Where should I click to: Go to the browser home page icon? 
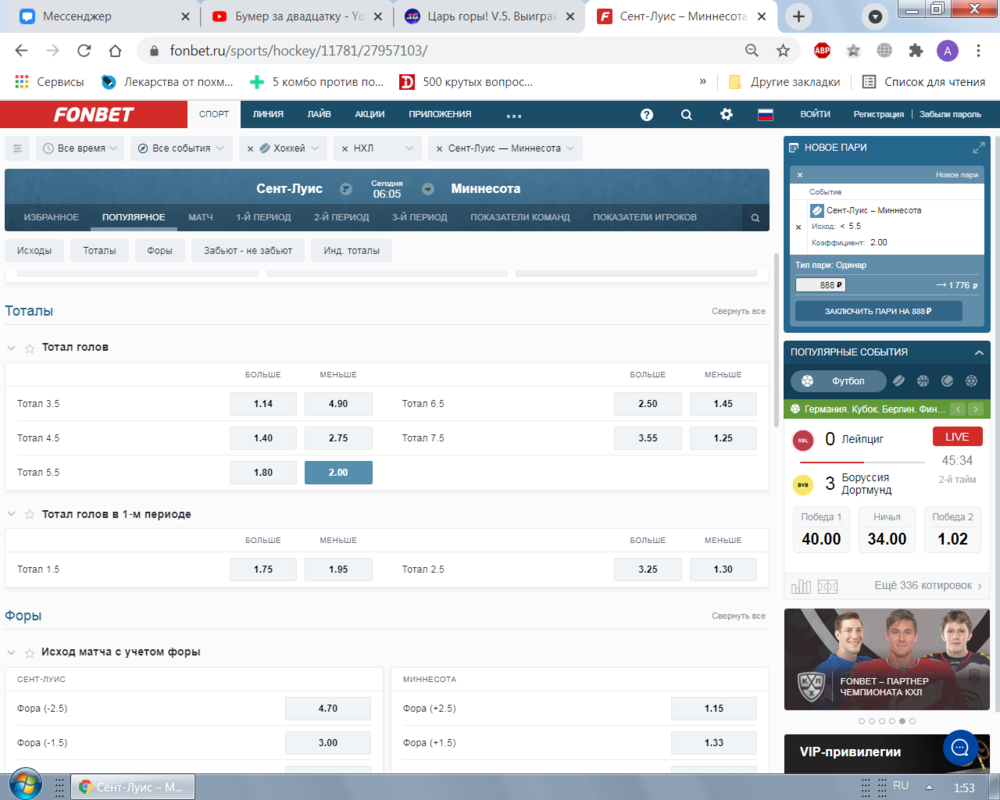[115, 50]
